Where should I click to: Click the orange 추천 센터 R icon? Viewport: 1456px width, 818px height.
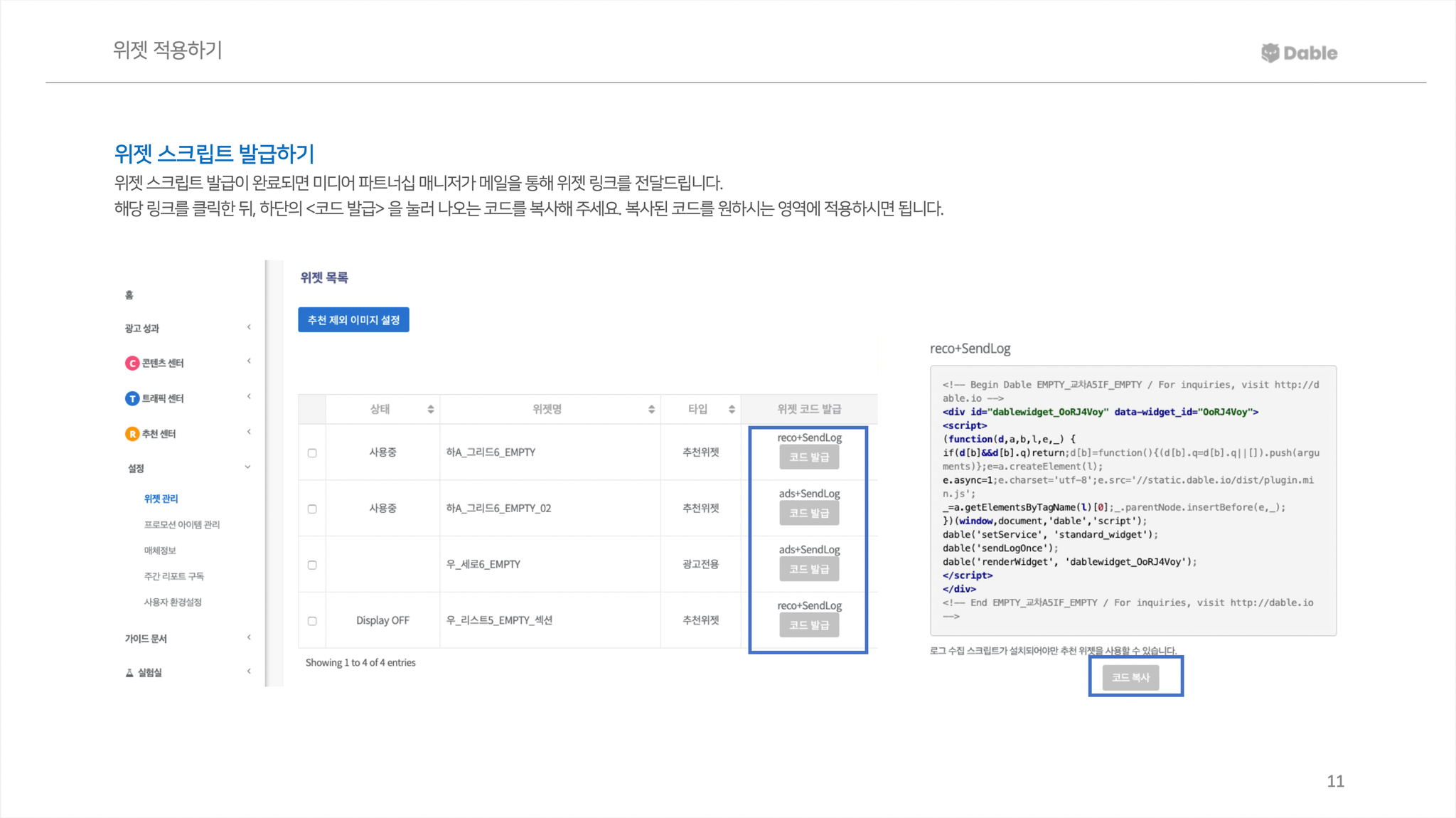pyautogui.click(x=132, y=434)
